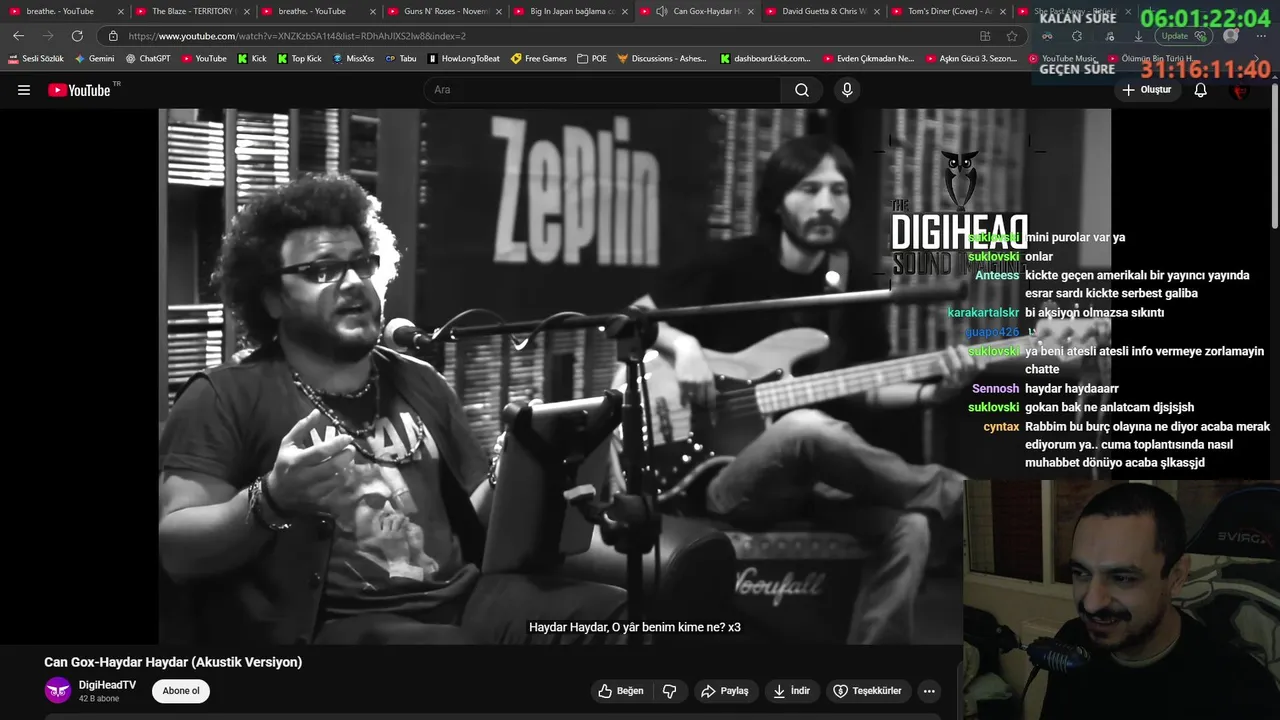Viewport: 1280px width, 720px height.
Task: Expand the POE bookmark folder
Action: click(x=592, y=59)
